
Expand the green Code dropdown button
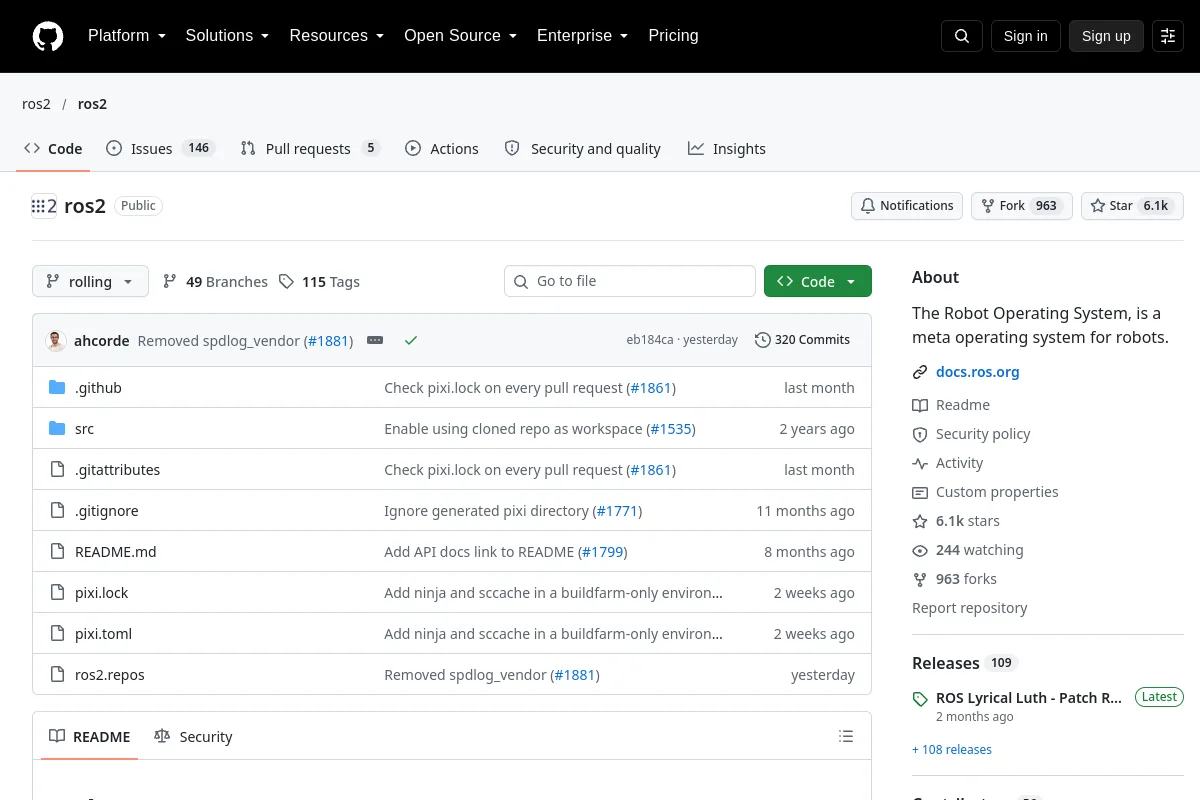click(x=817, y=282)
